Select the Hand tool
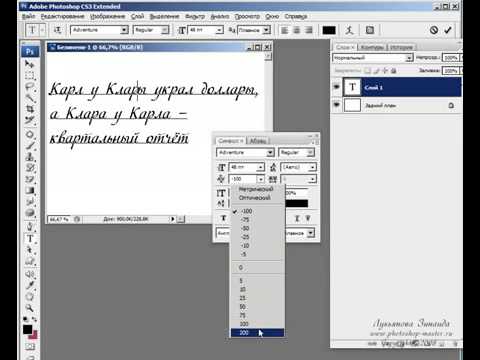This screenshot has width=480, height=360. click(30, 297)
